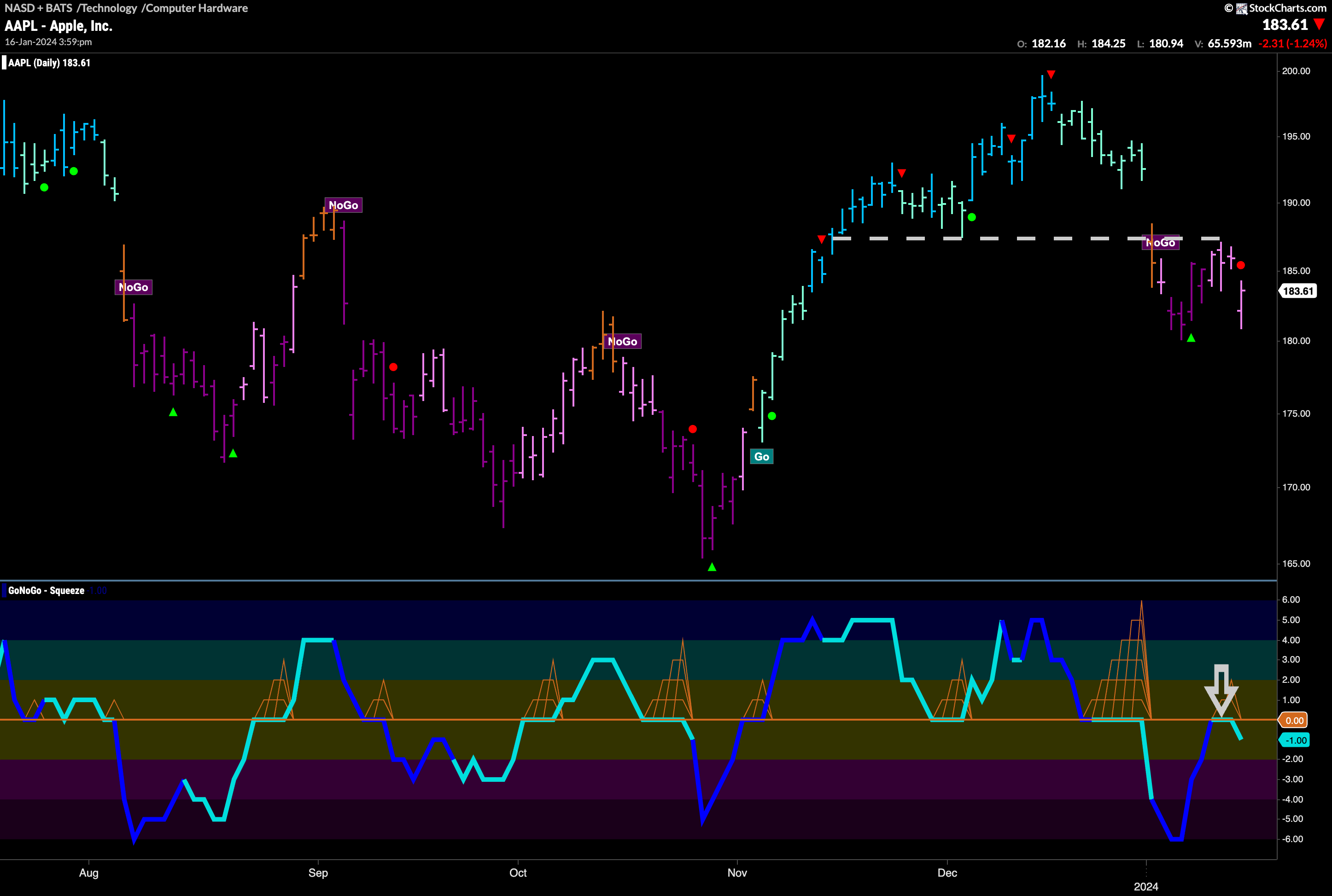Click the date stamp '16-Jan-2024 3:59:pm'
Image resolution: width=1332 pixels, height=896 pixels.
[x=48, y=42]
